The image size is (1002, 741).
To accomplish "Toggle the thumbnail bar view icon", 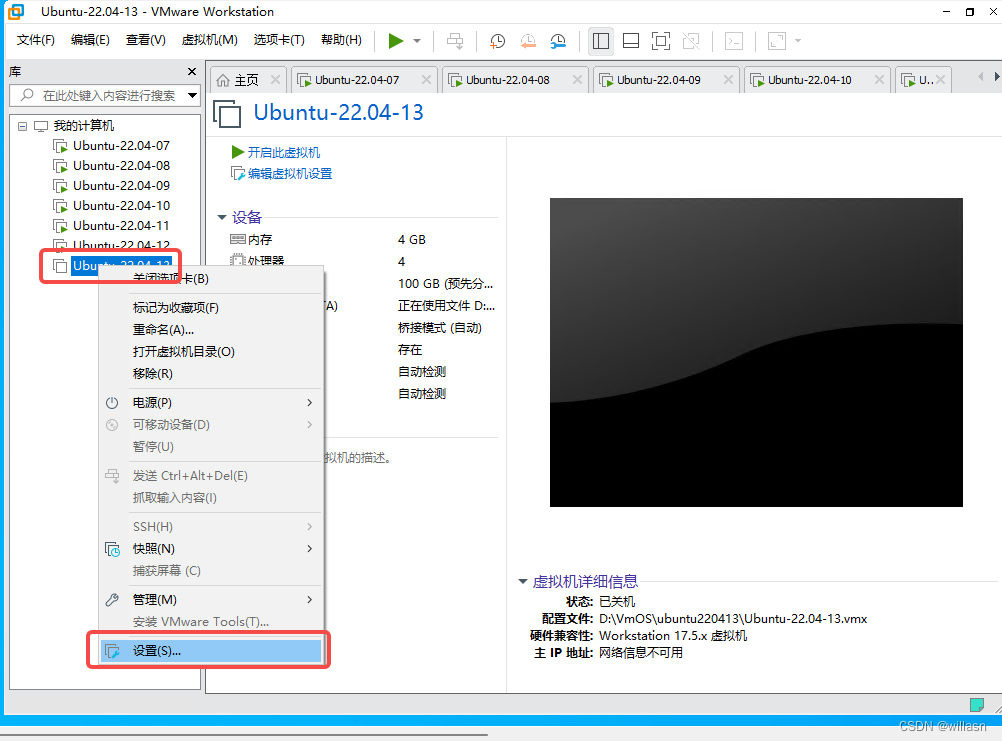I will (631, 41).
